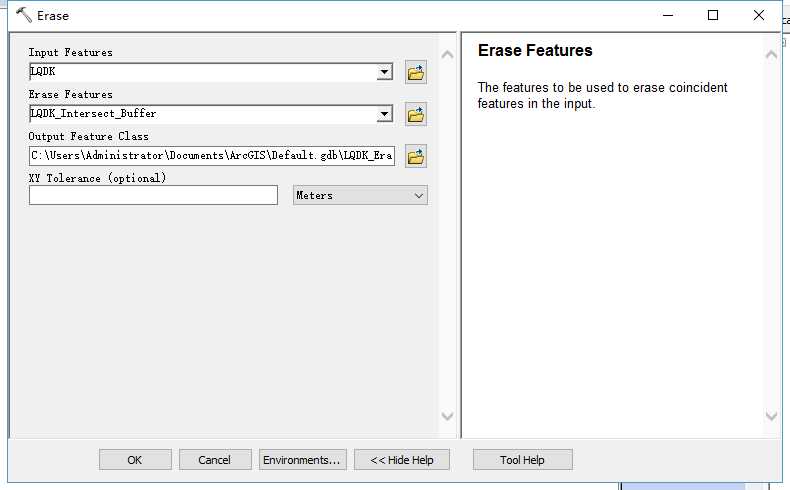Maximize the Erase dialog window
Viewport: 790px width, 490px height.
(713, 15)
